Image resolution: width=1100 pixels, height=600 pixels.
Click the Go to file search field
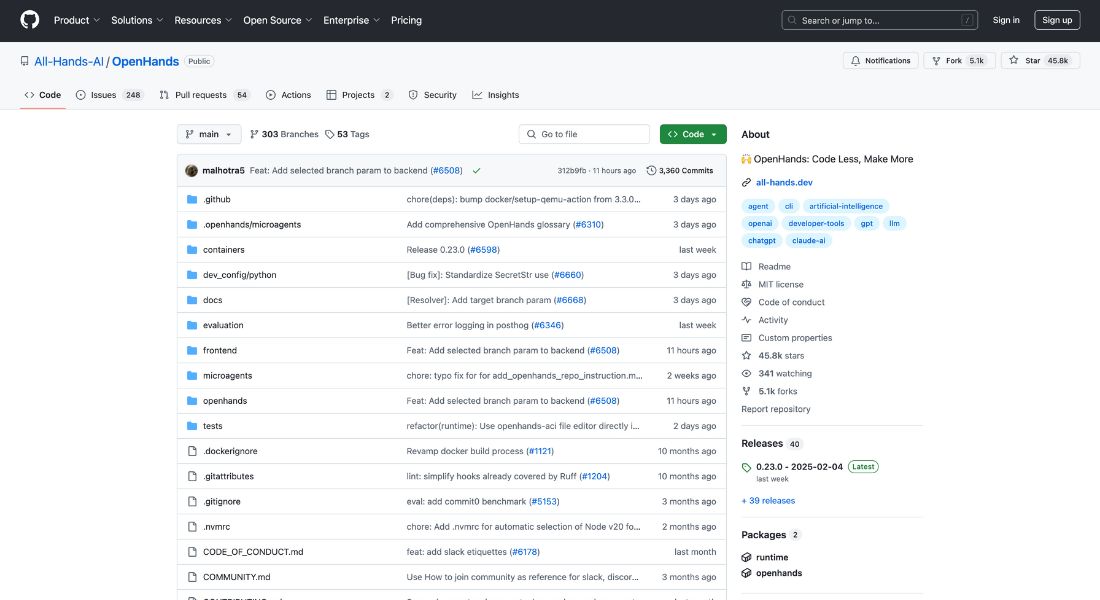(588, 133)
